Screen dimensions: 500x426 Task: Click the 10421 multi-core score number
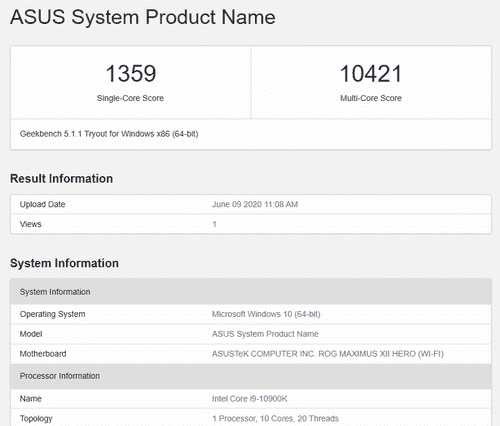(x=371, y=73)
